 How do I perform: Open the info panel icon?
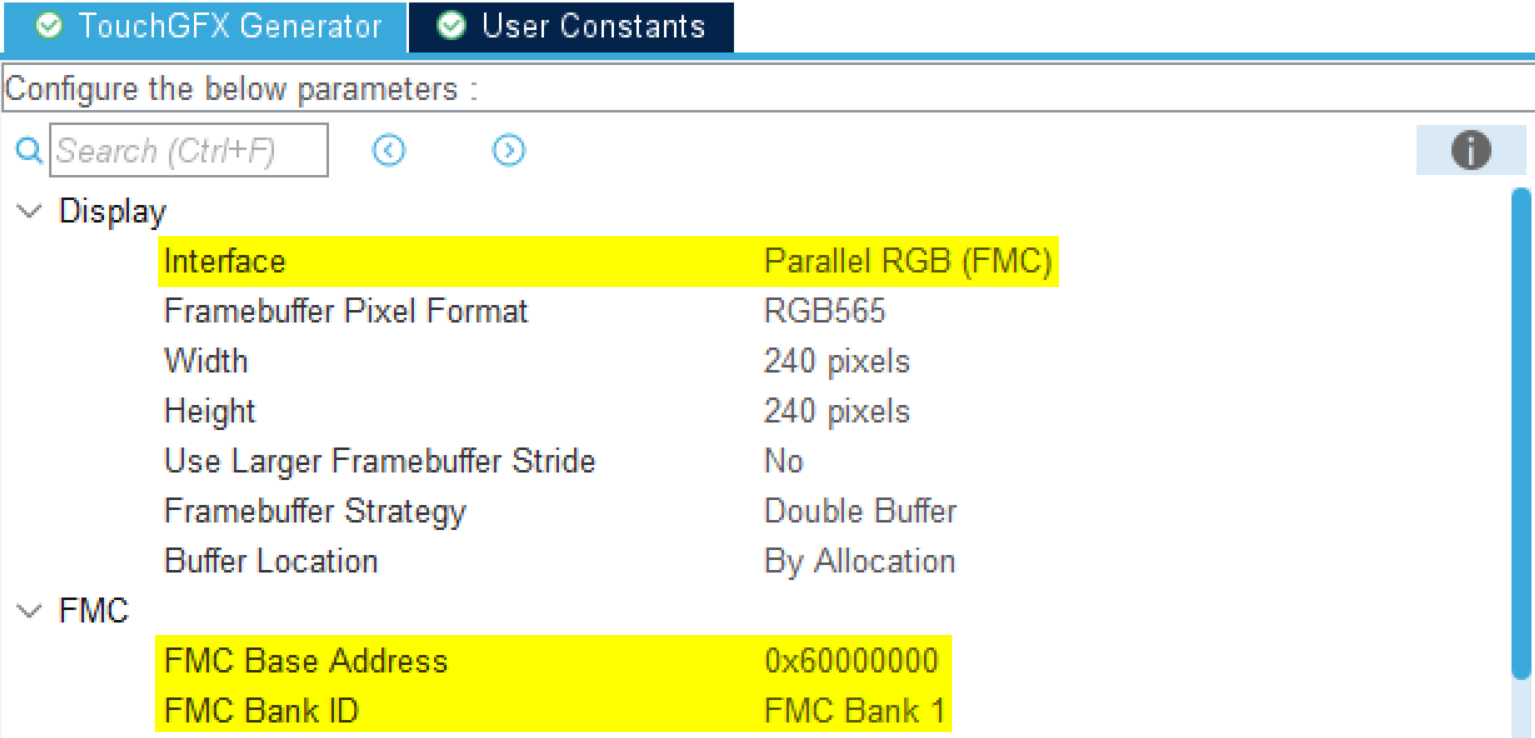click(x=1471, y=151)
